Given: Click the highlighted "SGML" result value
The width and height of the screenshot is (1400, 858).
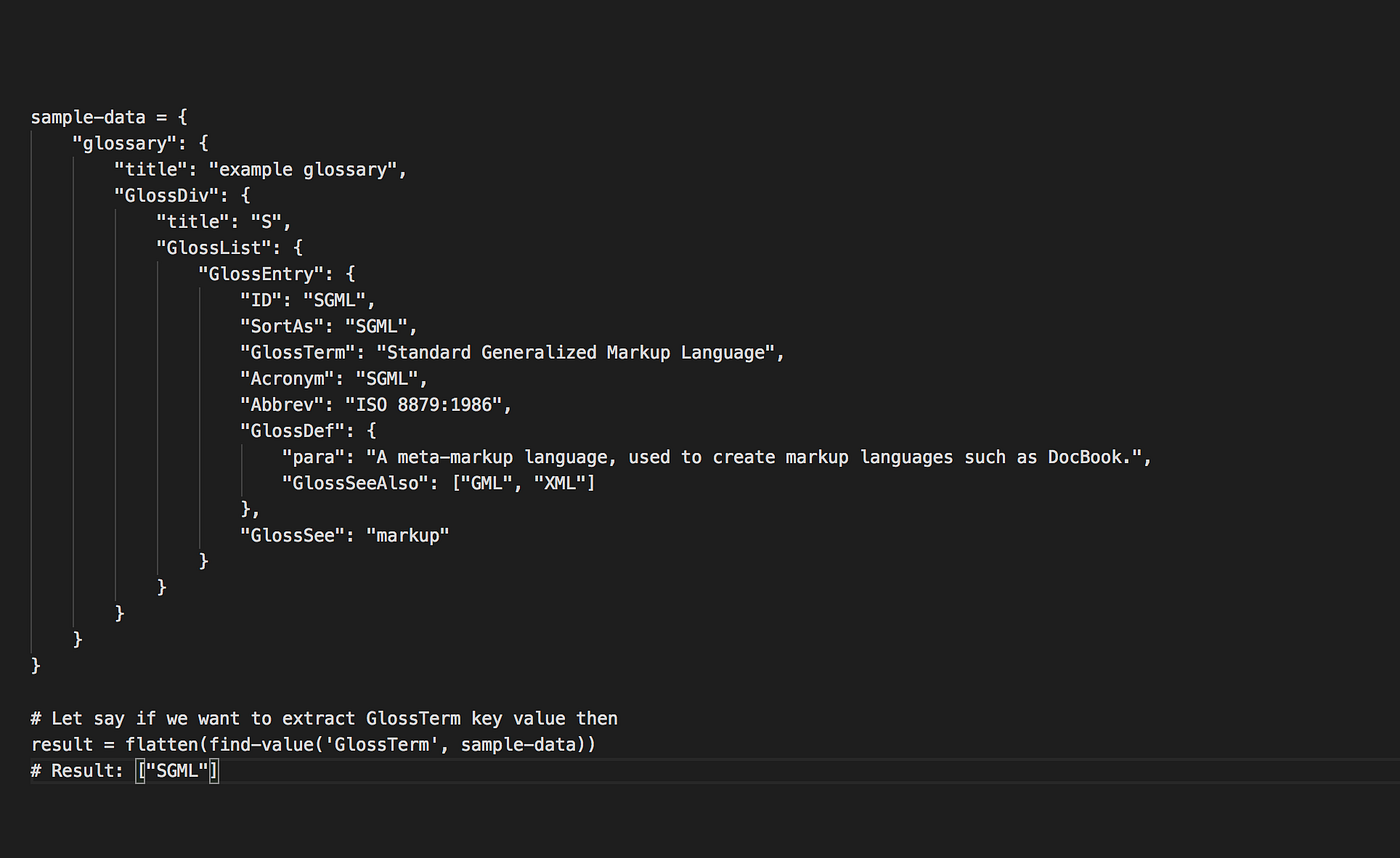Looking at the screenshot, I should tap(177, 771).
